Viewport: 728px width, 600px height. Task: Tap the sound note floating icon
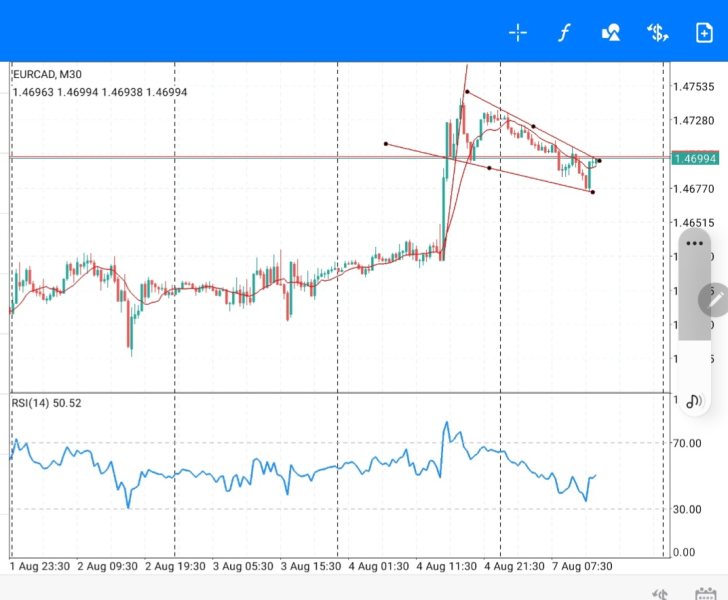(694, 401)
